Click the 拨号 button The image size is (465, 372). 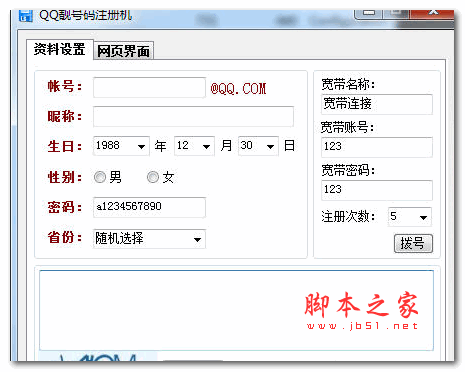413,243
